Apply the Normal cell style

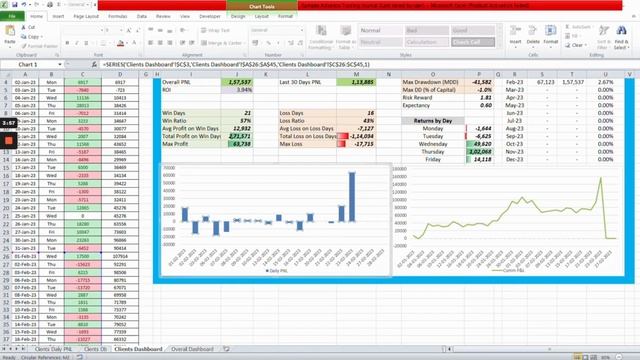click(380, 30)
